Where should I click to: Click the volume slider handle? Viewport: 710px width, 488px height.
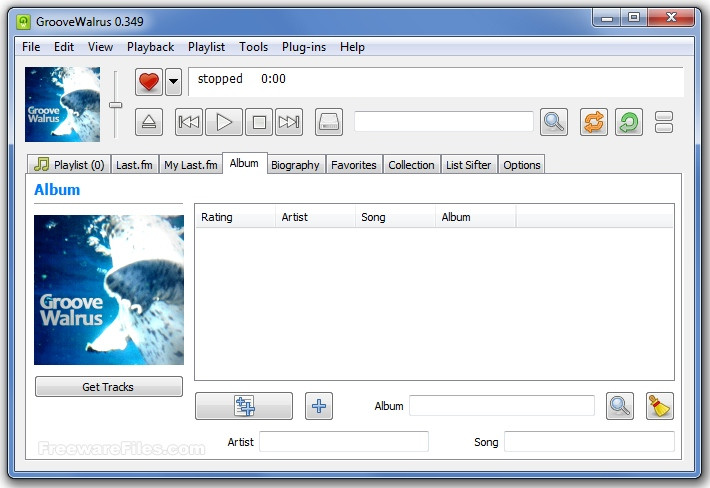point(115,105)
